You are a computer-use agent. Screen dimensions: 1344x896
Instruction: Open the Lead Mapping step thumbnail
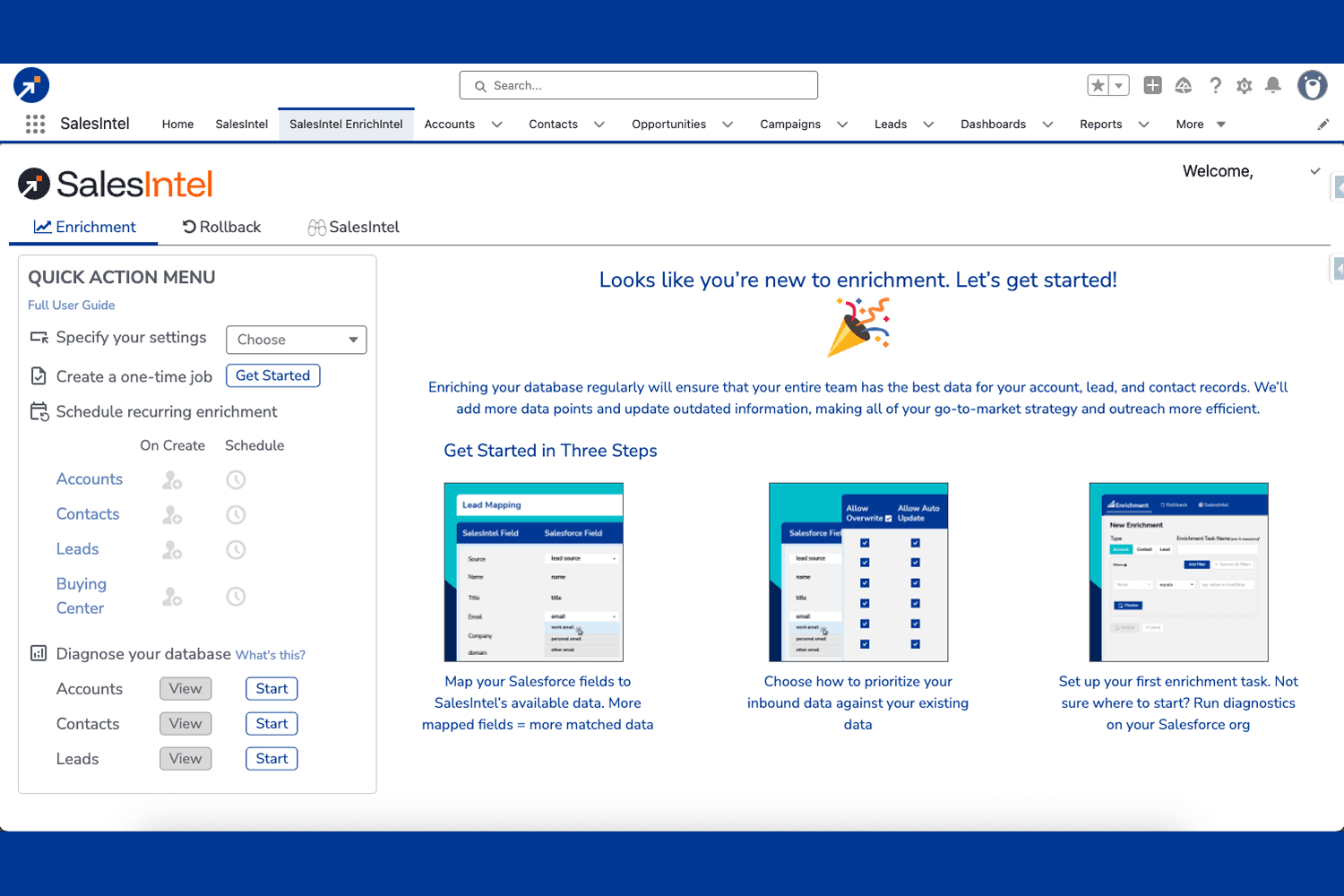pyautogui.click(x=534, y=573)
